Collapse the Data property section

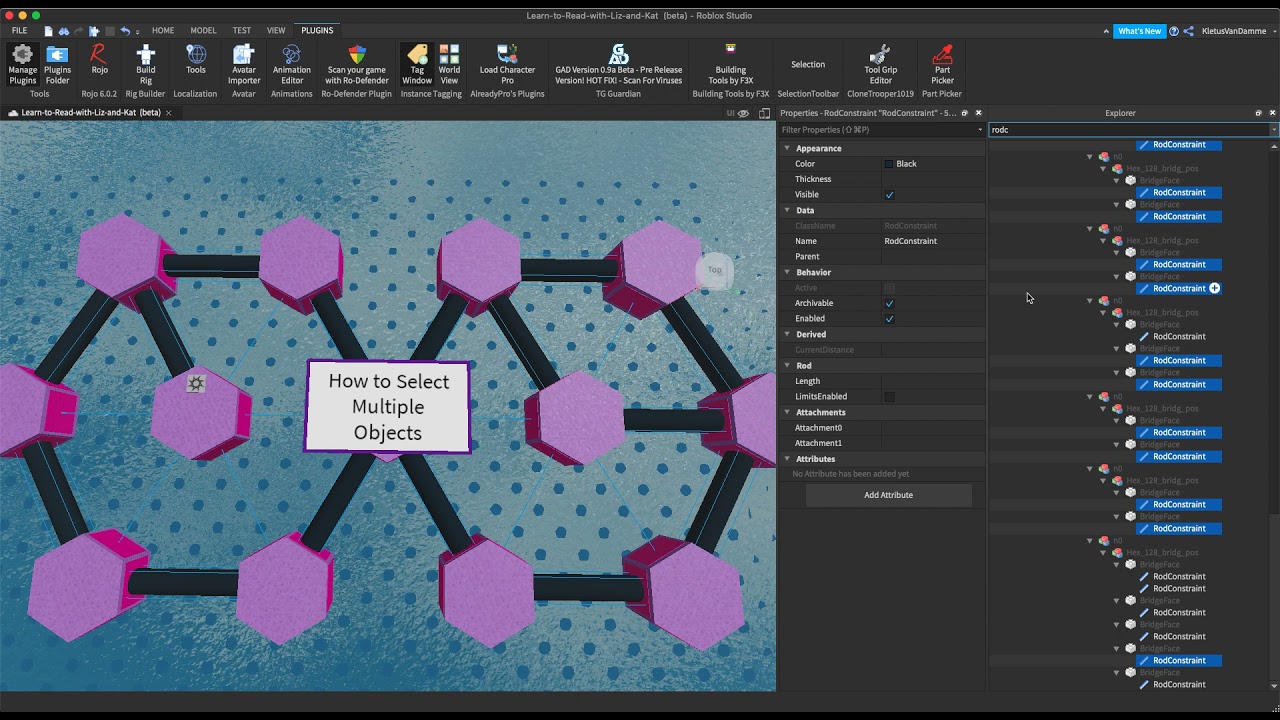787,210
